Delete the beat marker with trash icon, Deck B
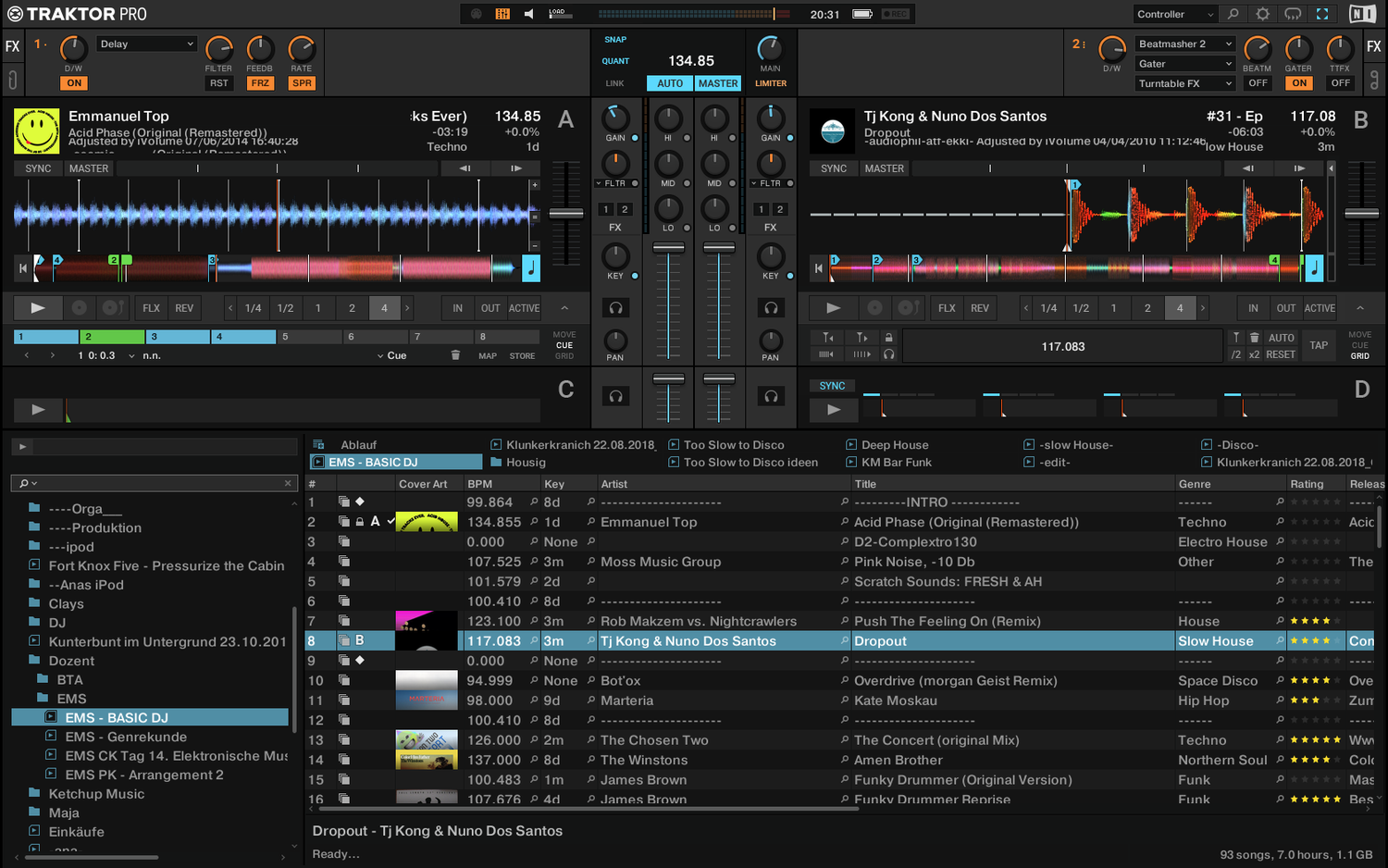 pos(1255,338)
